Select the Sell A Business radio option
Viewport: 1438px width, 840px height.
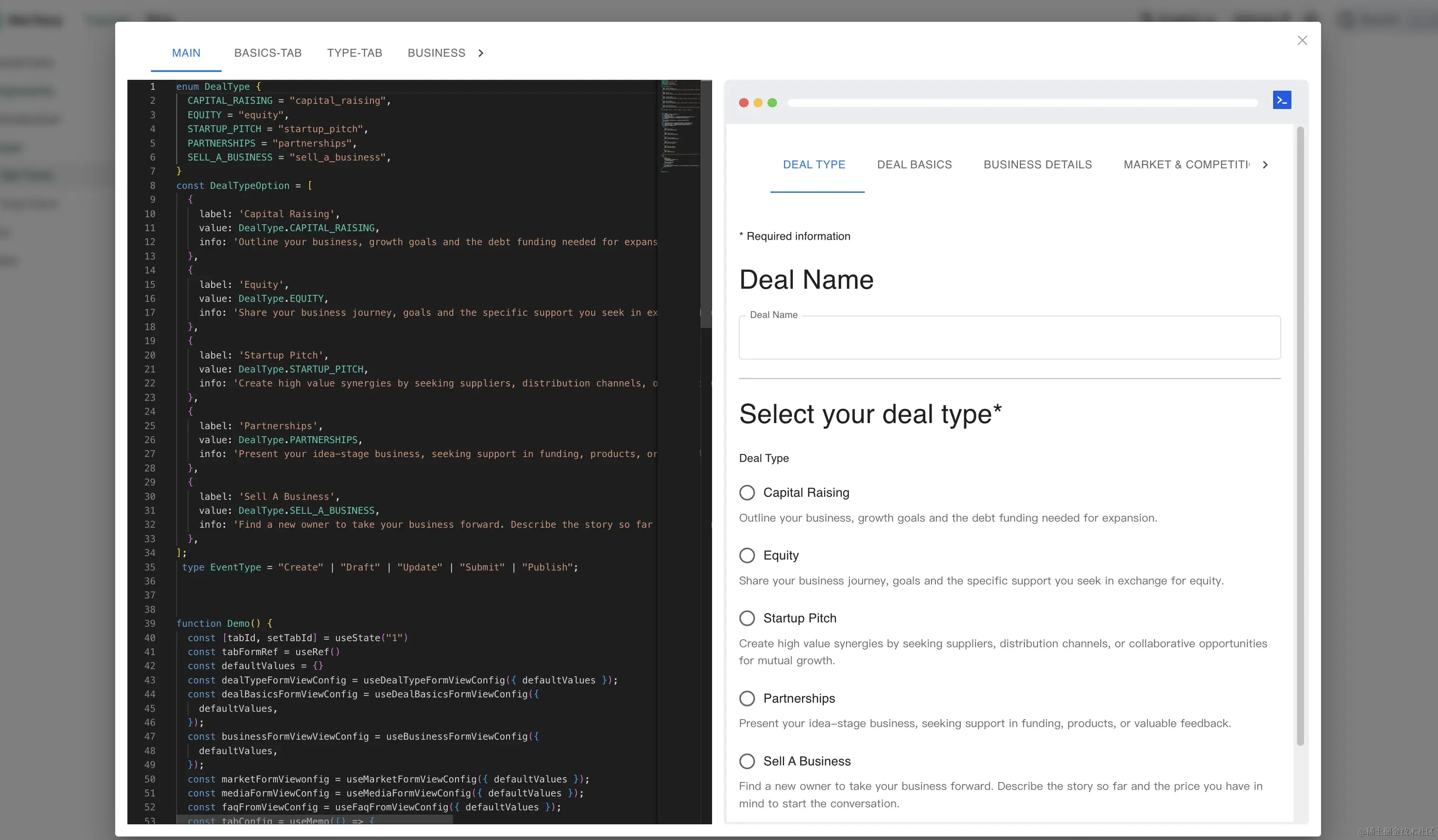click(747, 761)
